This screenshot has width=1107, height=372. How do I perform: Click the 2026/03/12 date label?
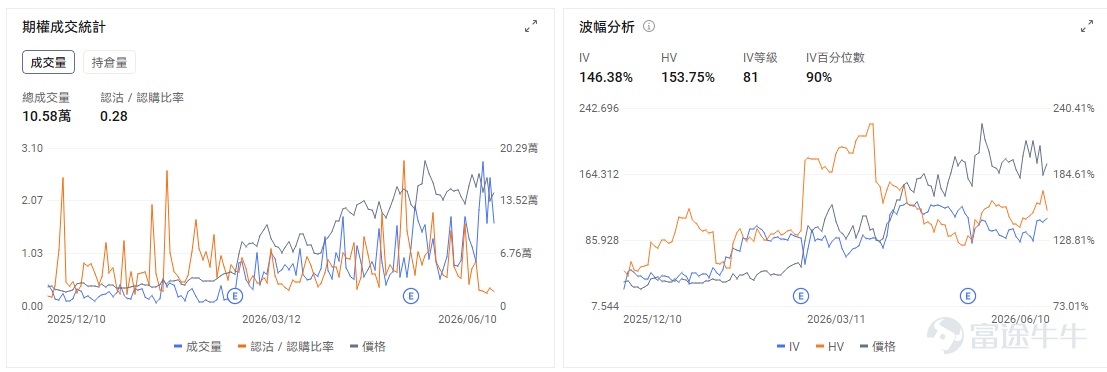coord(271,319)
